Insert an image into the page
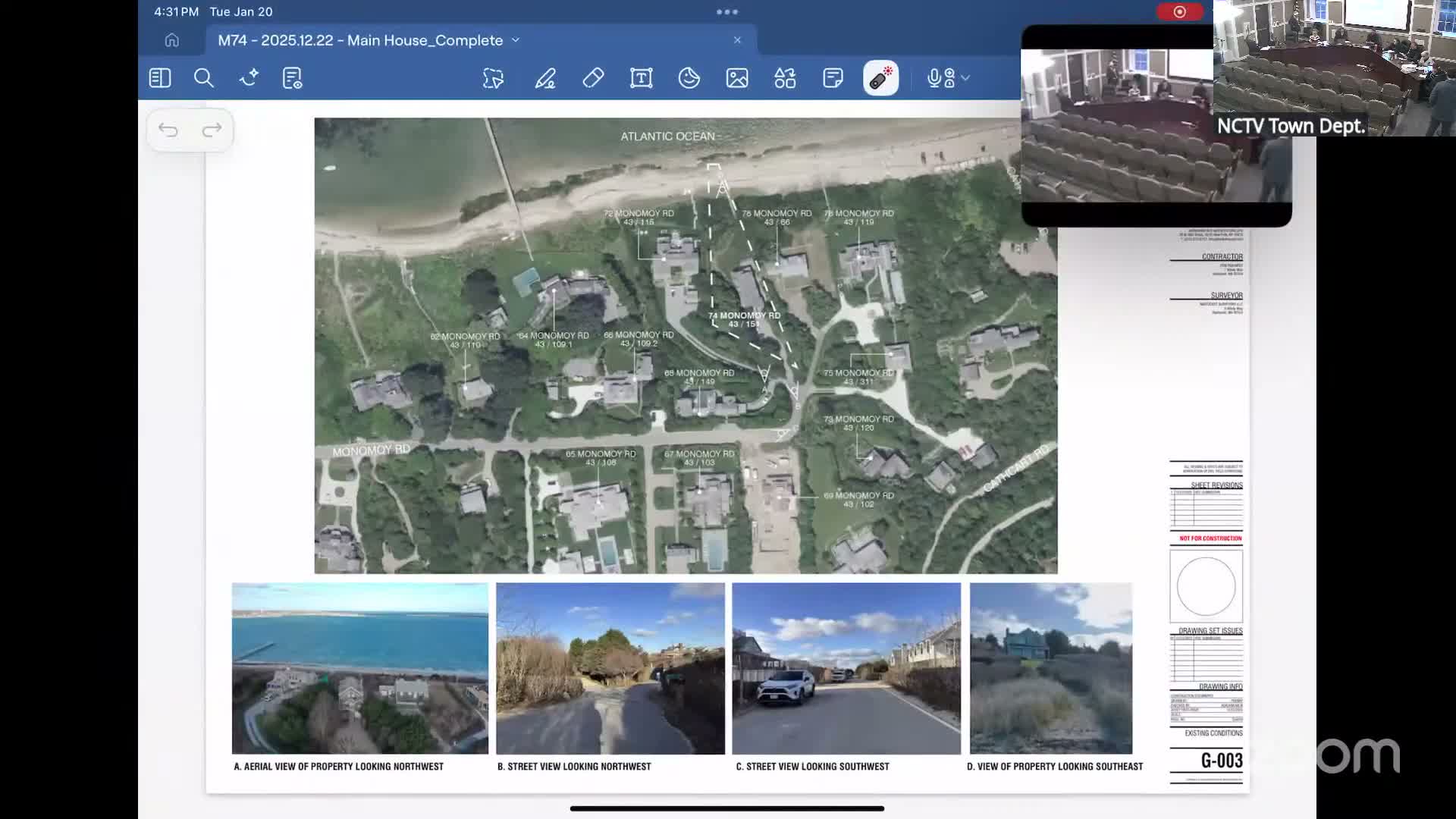This screenshot has height=819, width=1456. 738,78
